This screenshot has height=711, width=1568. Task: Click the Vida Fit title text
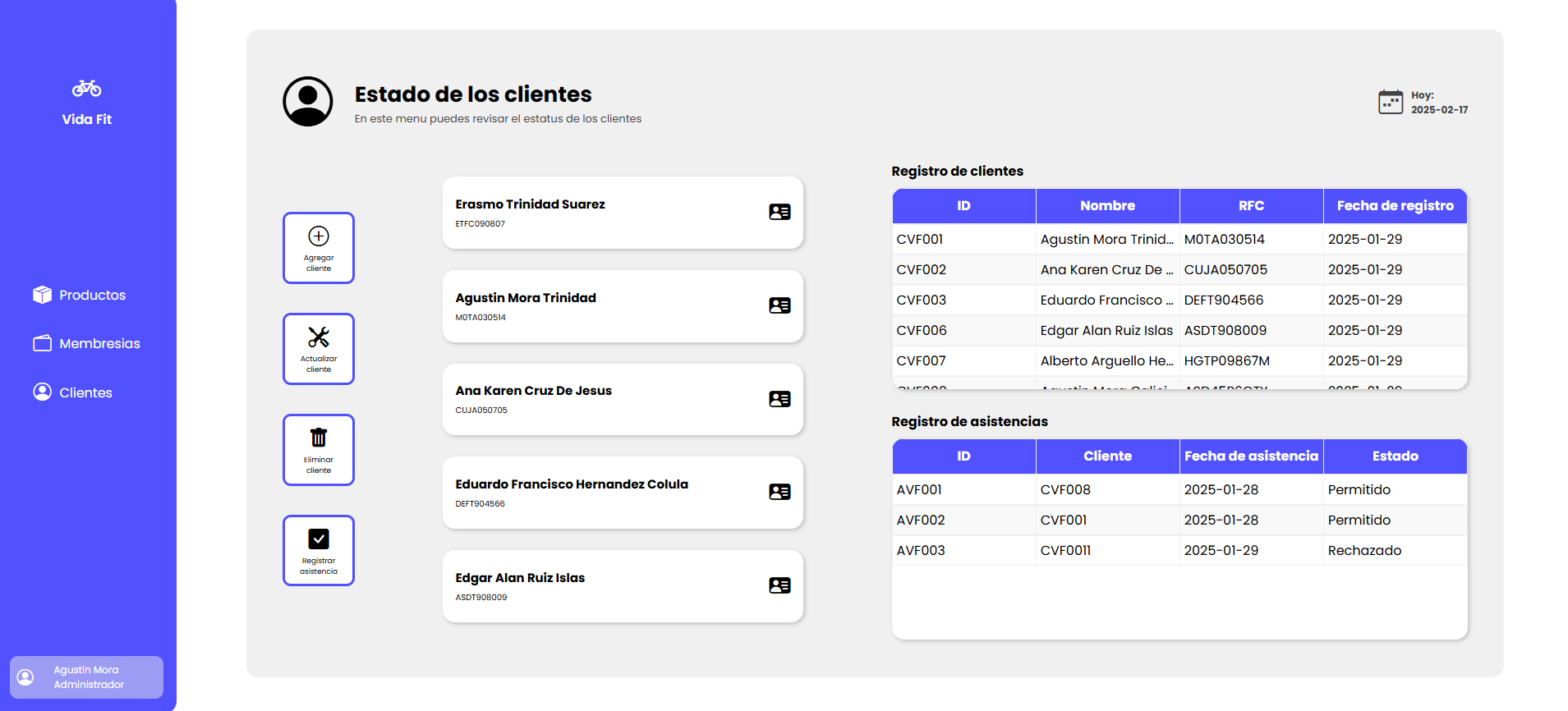(86, 120)
